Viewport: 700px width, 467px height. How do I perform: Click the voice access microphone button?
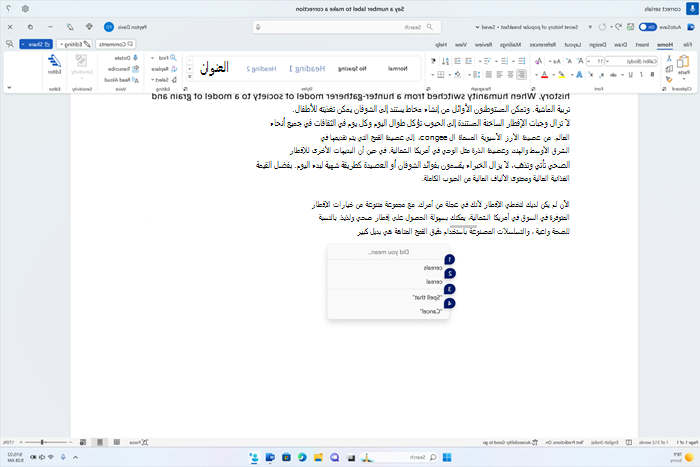pyautogui.click(x=692, y=8)
